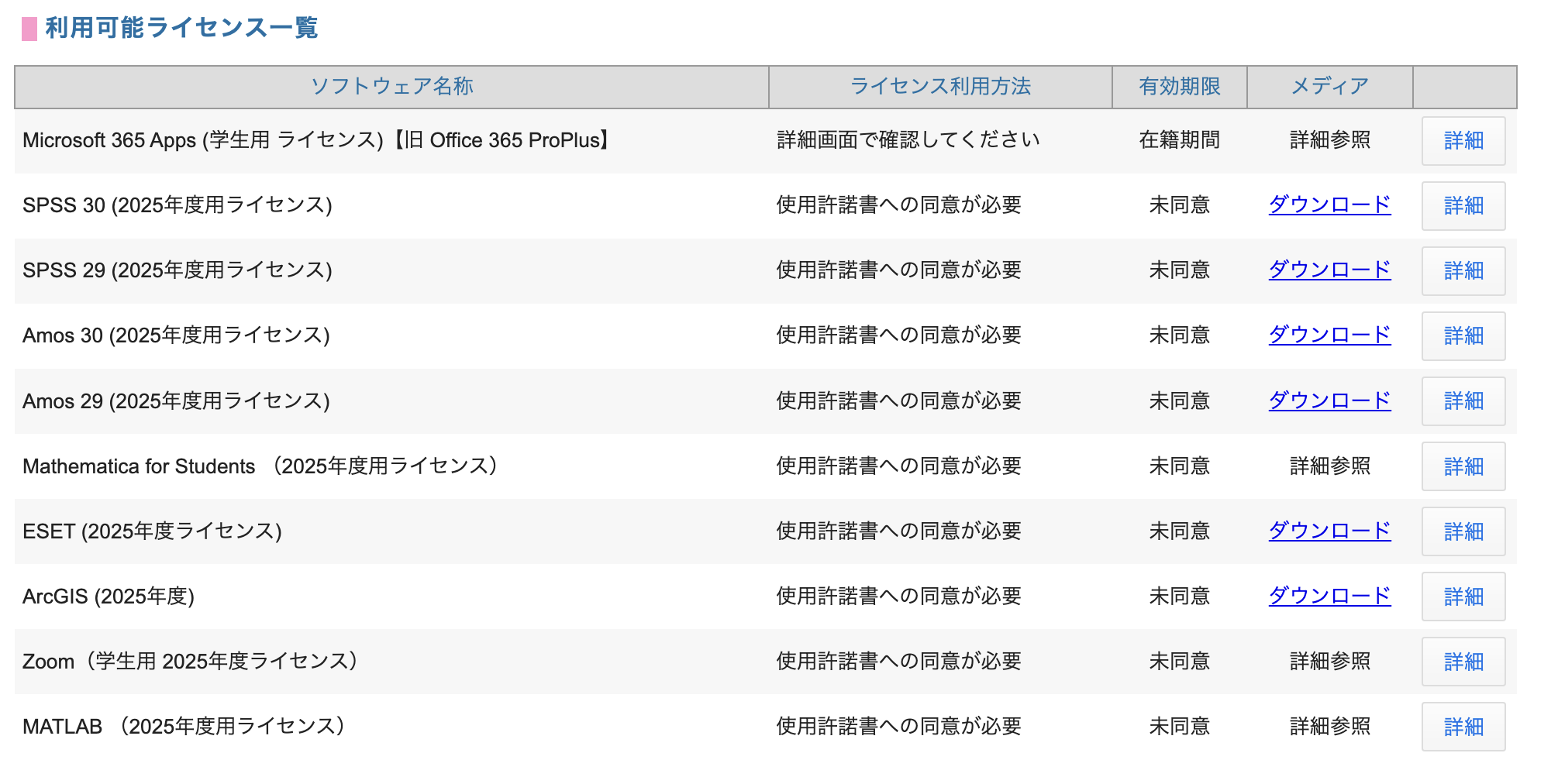Click 未同意 status in ESET row

(x=1180, y=531)
